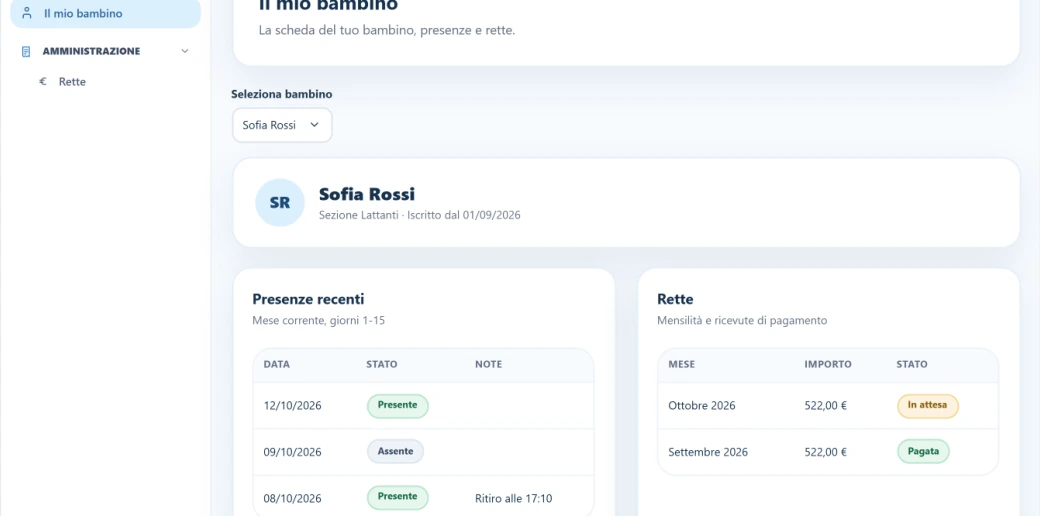Click Mensilità e ricevute di pagamento subtitle
1040x517 pixels.
tap(742, 321)
